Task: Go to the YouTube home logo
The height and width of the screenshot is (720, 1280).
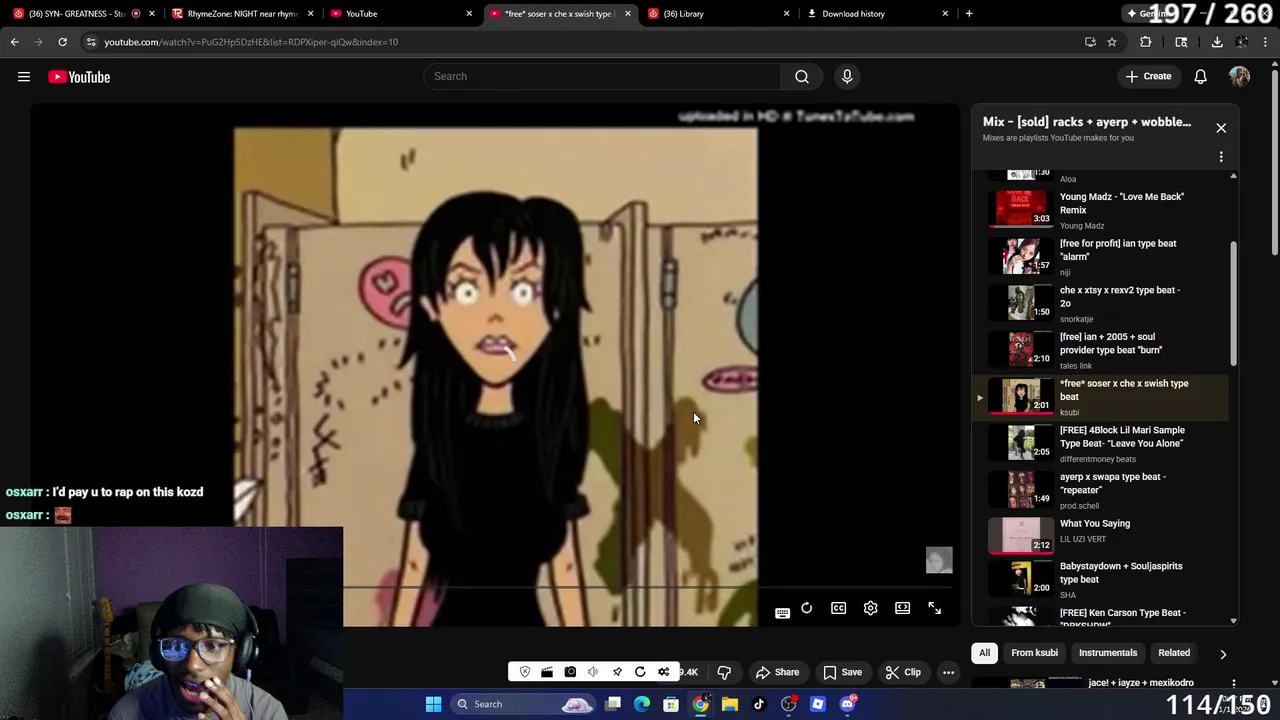Action: click(79, 77)
